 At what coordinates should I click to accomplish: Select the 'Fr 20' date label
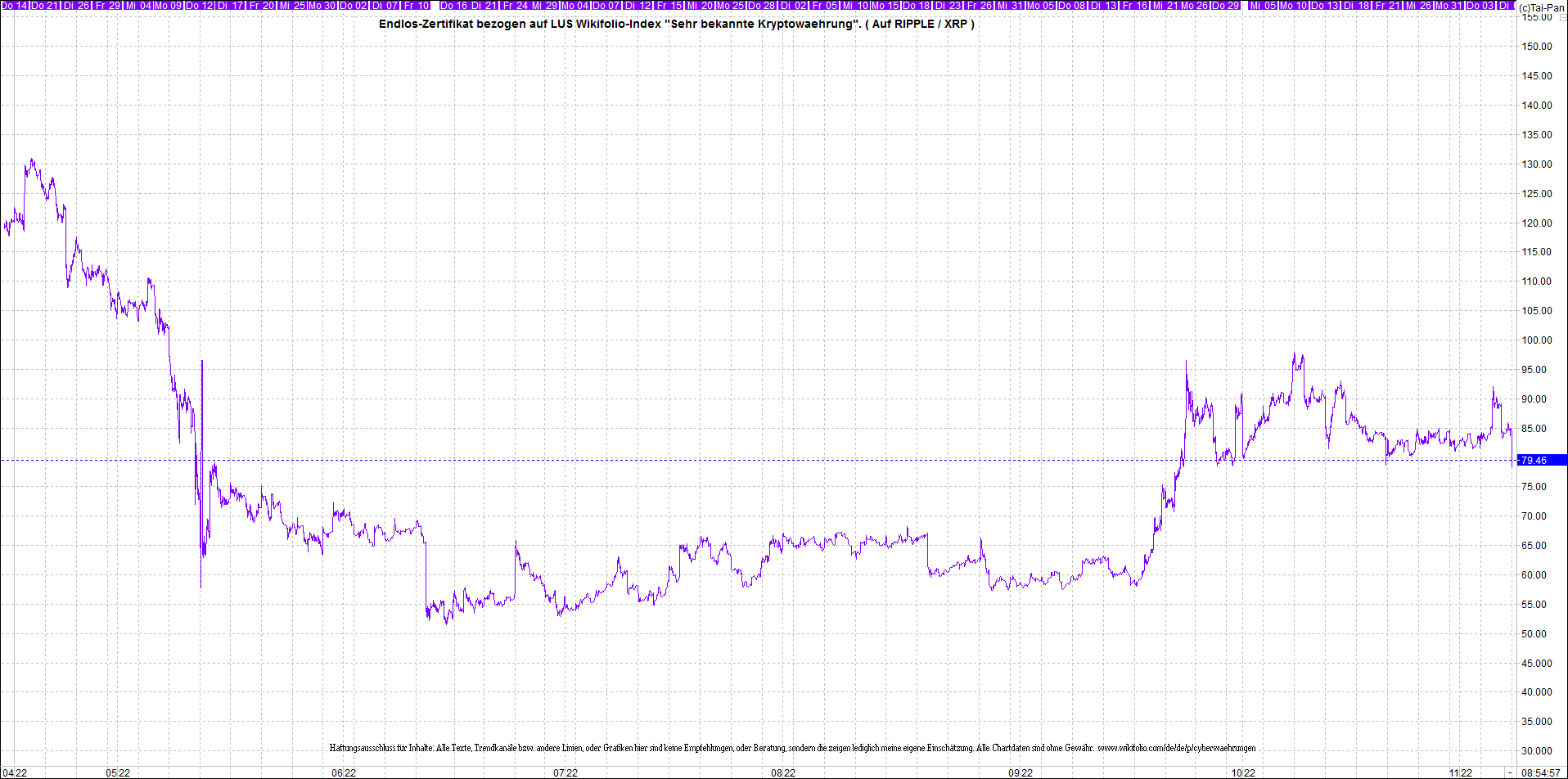(261, 5)
